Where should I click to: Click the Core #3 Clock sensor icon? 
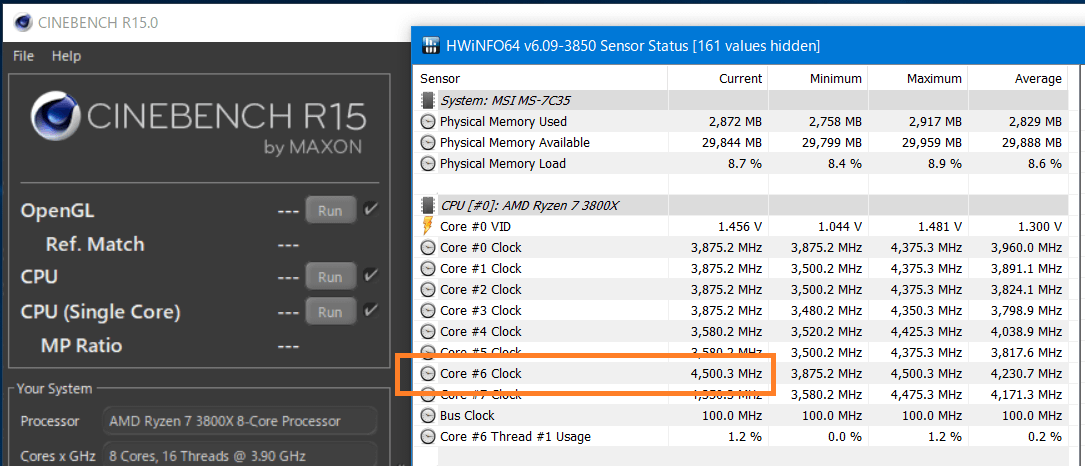tap(428, 311)
